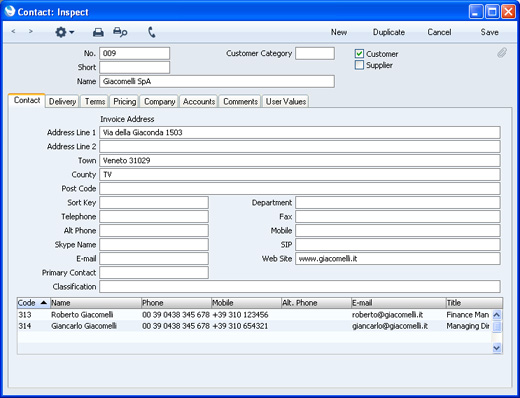Image resolution: width=520 pixels, height=398 pixels.
Task: Minimize the Contact Inspect window
Action: coord(475,12)
